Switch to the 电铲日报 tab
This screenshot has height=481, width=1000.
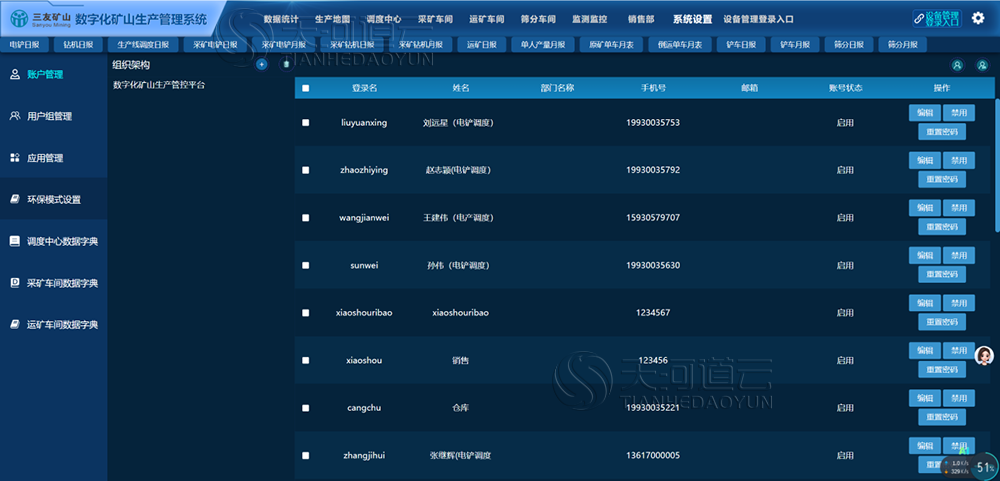click(25, 45)
